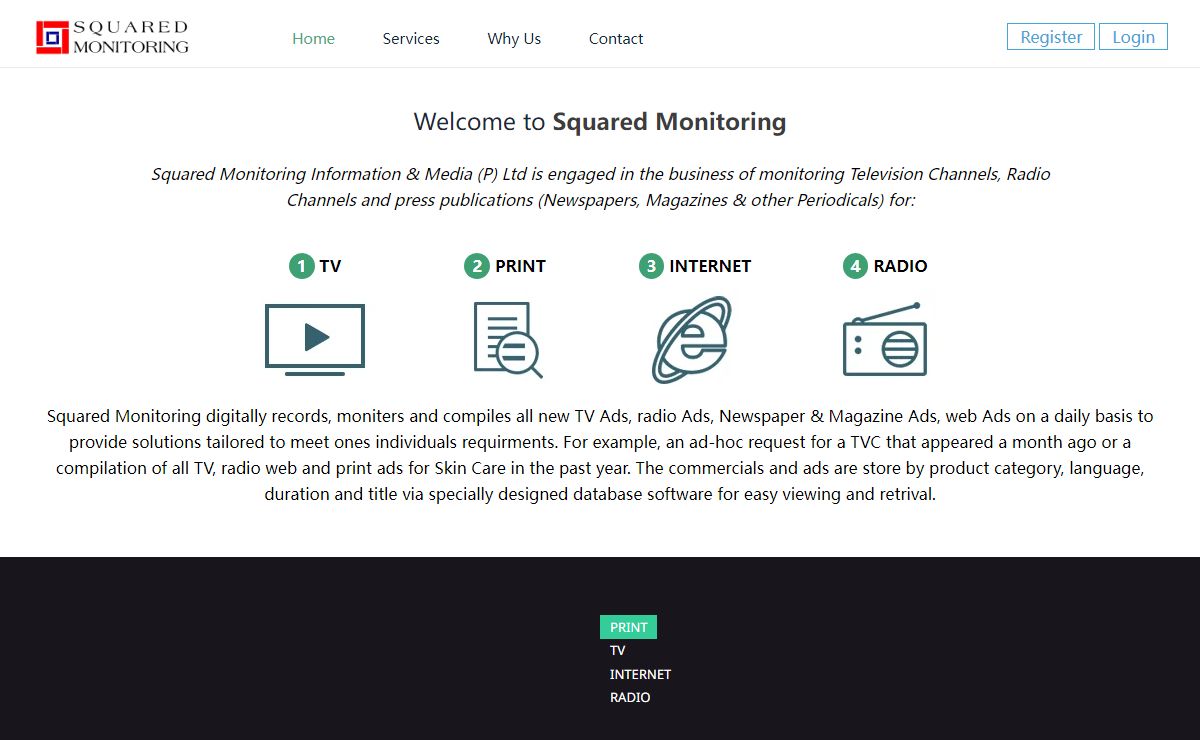Open the Contact navigation item
1200x740 pixels.
pos(616,38)
